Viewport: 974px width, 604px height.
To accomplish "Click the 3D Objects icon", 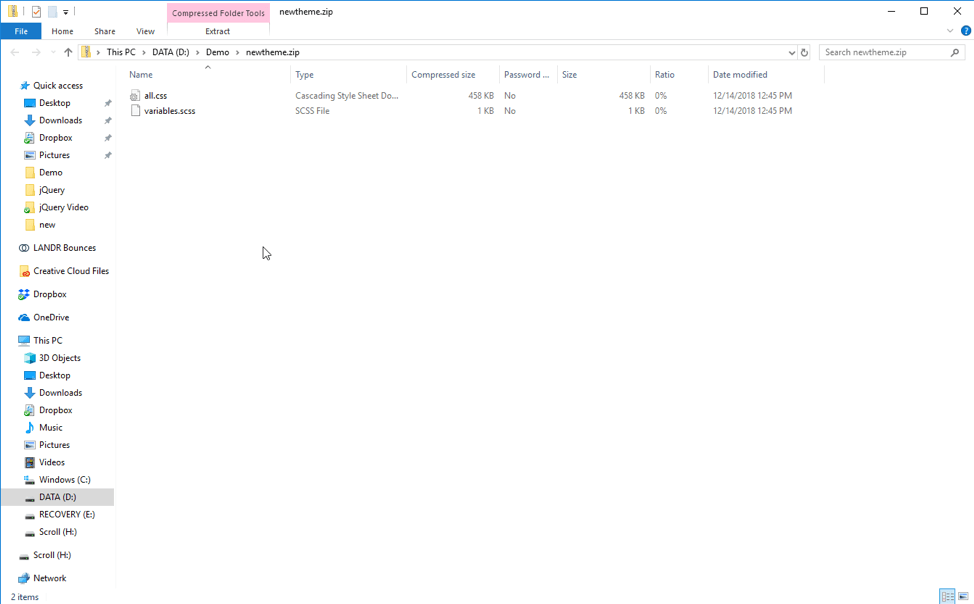I will [29, 358].
